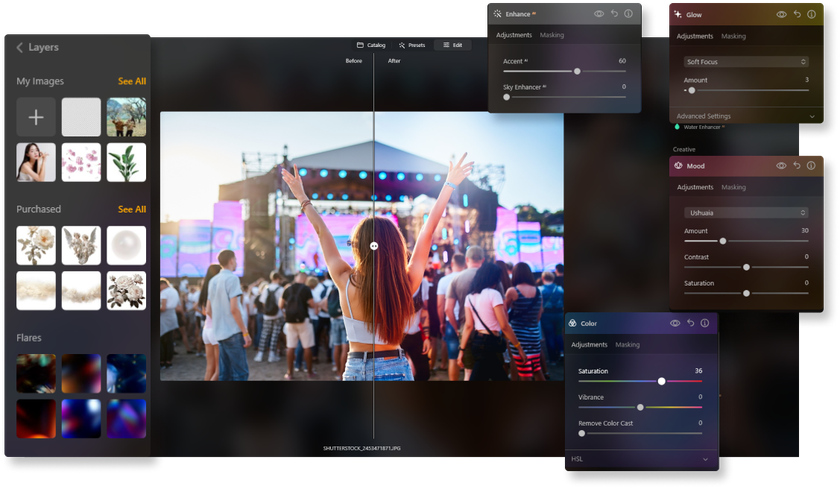Click the Sky Enhancer slider handle
The width and height of the screenshot is (840, 489).
(506, 97)
